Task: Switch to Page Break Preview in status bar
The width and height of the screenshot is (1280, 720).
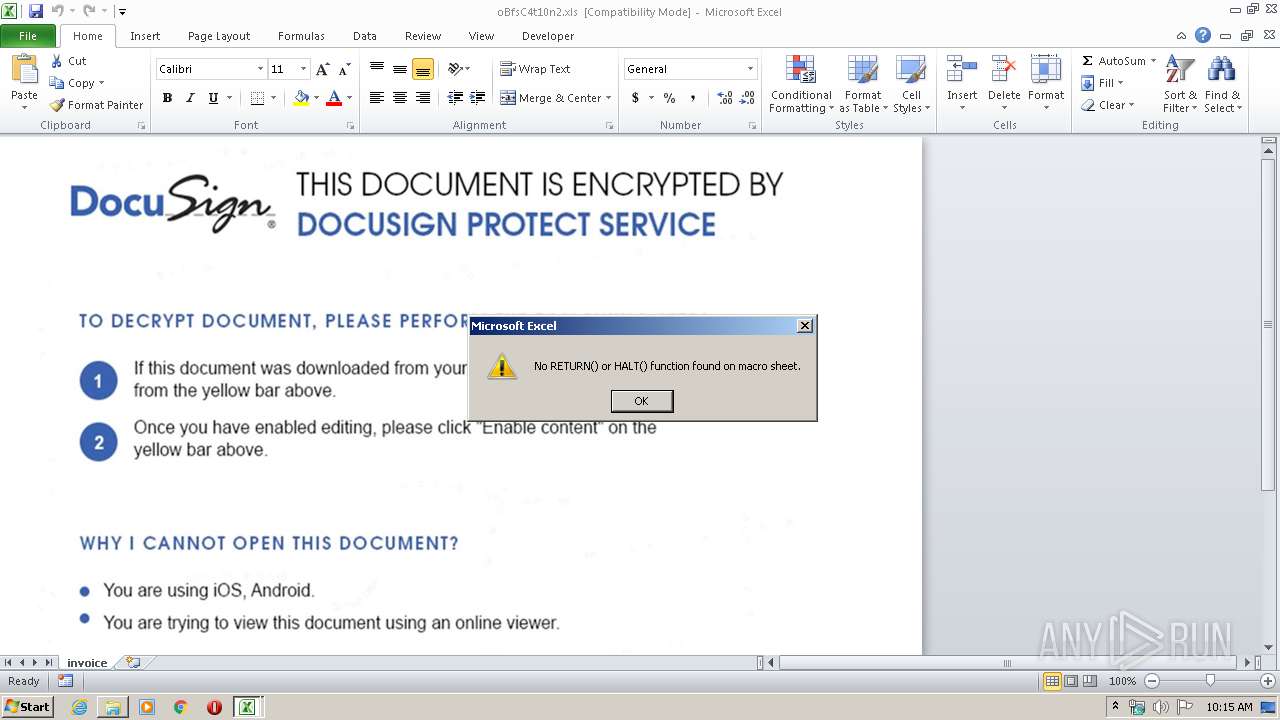Action: point(1090,681)
